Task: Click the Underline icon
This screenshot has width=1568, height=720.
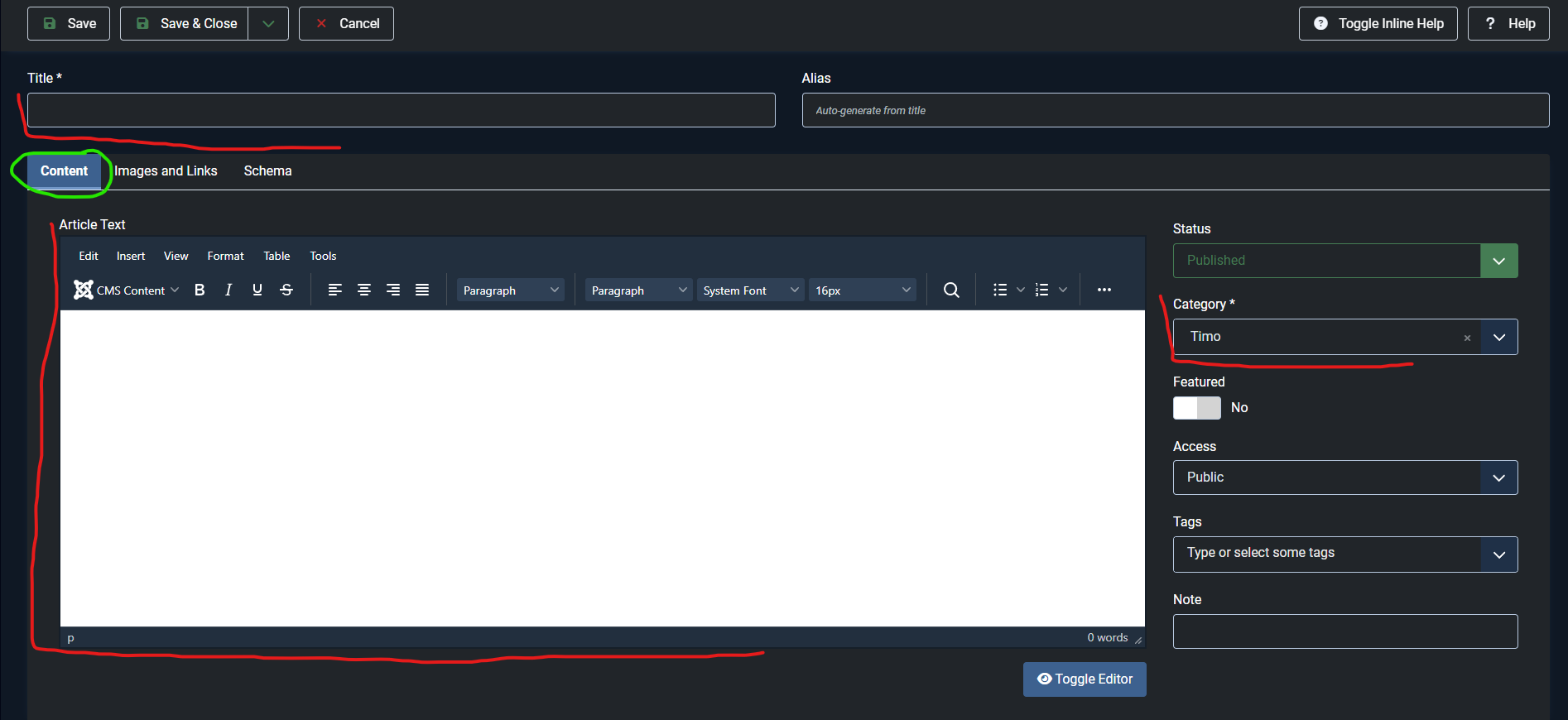Action: click(x=257, y=290)
